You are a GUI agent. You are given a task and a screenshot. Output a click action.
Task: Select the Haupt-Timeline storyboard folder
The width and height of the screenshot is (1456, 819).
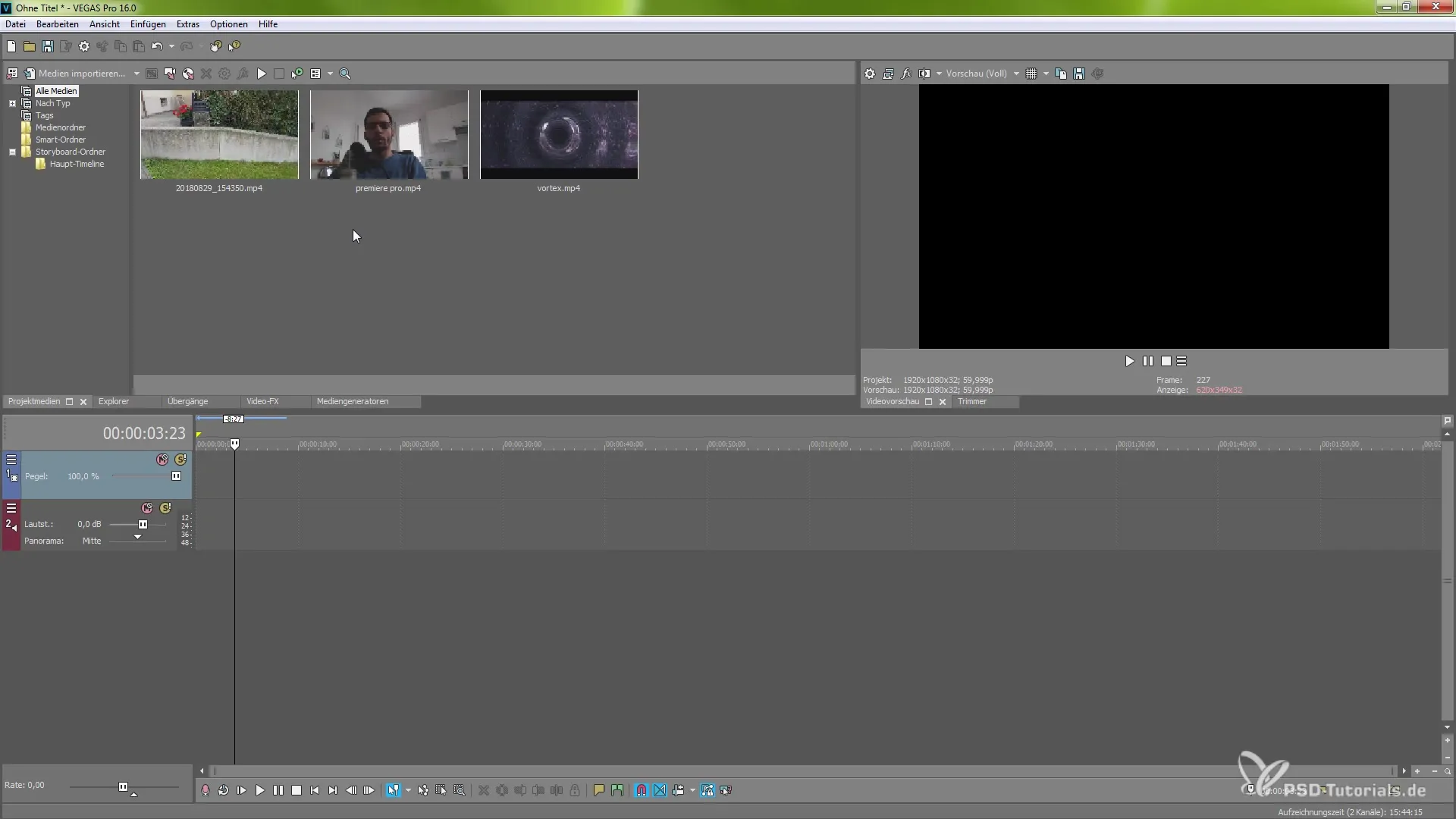click(77, 164)
